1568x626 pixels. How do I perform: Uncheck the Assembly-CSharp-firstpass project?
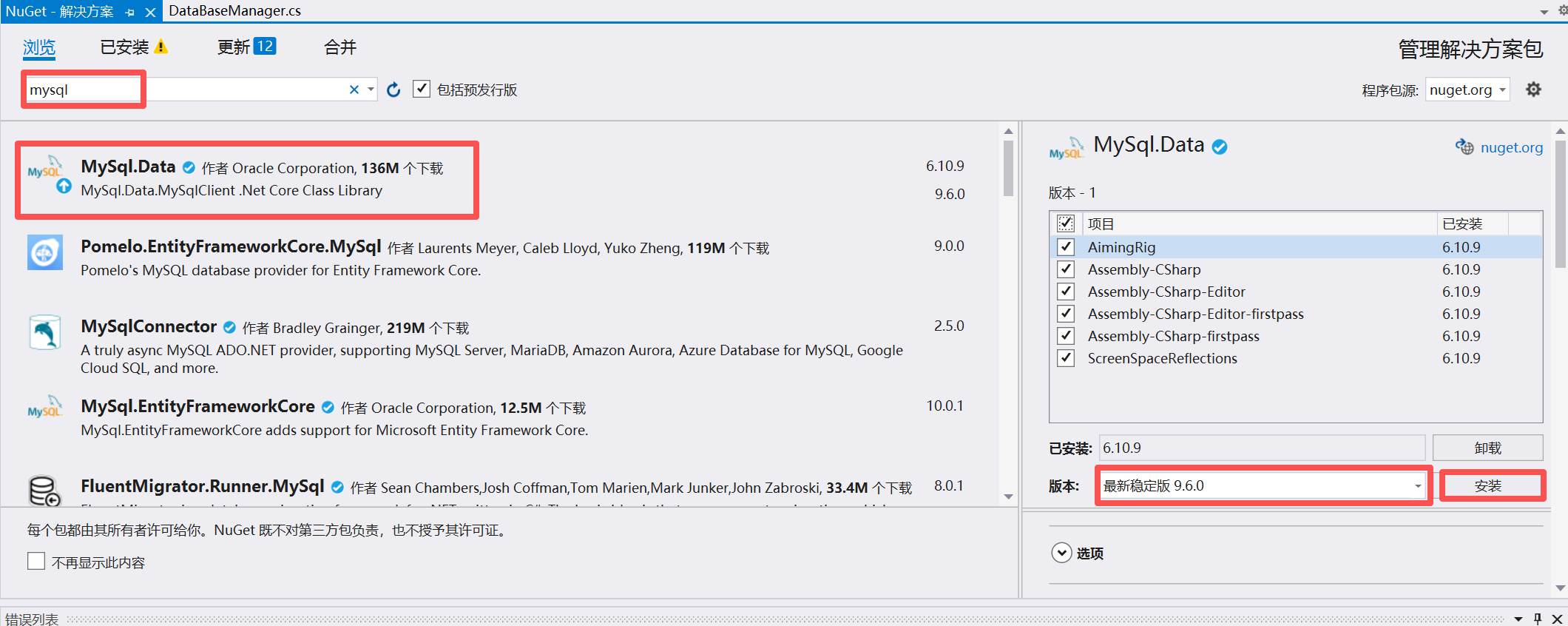1066,336
